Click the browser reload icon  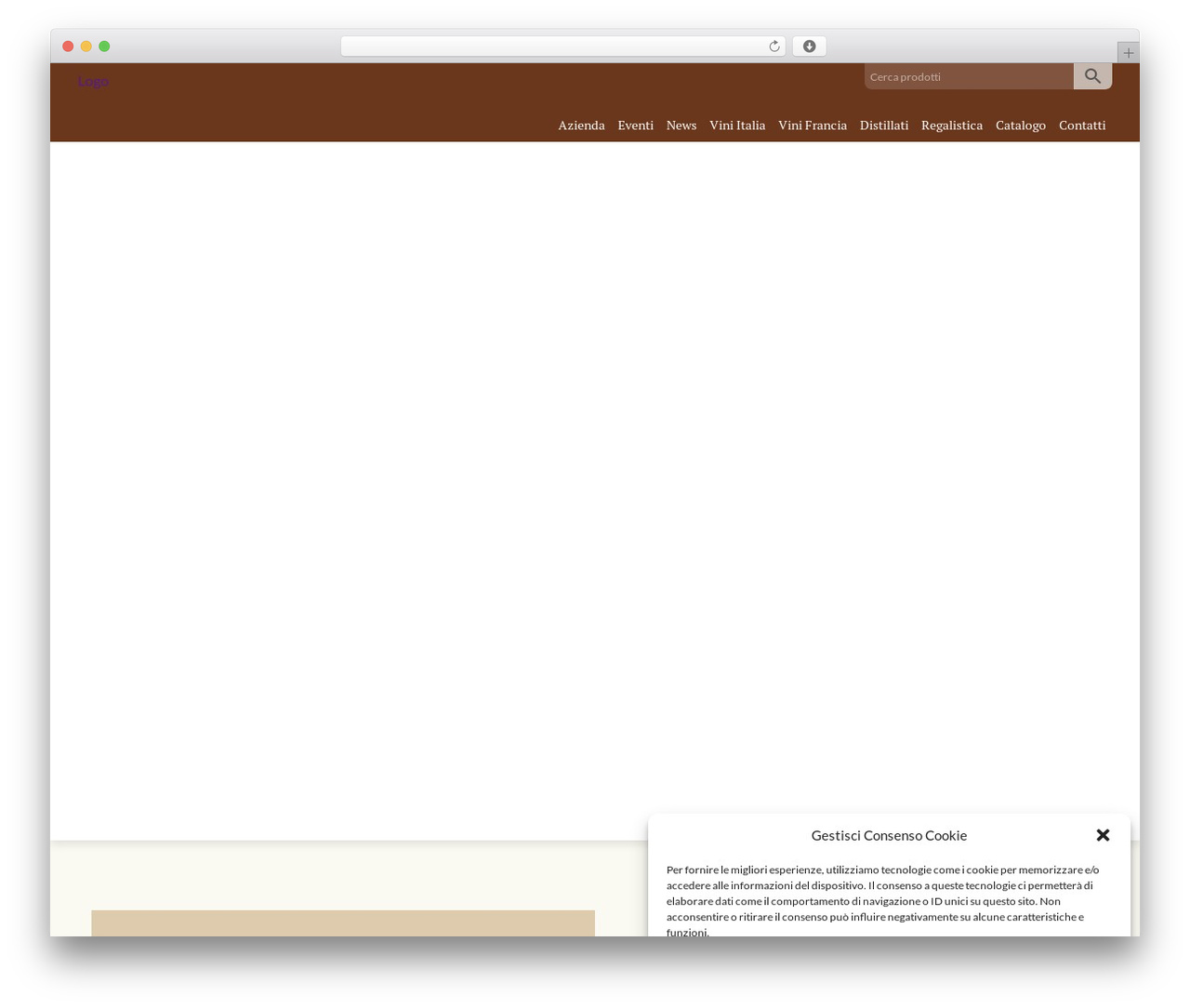click(773, 46)
